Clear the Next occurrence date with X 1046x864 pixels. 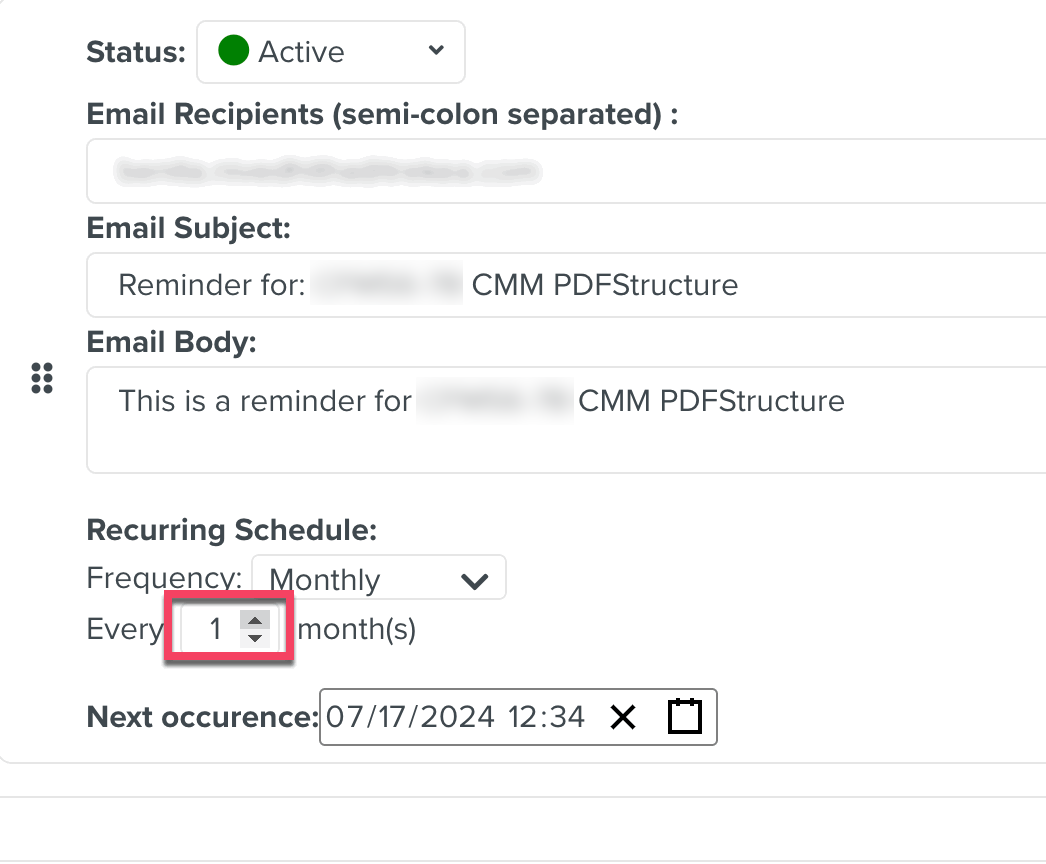[x=623, y=717]
